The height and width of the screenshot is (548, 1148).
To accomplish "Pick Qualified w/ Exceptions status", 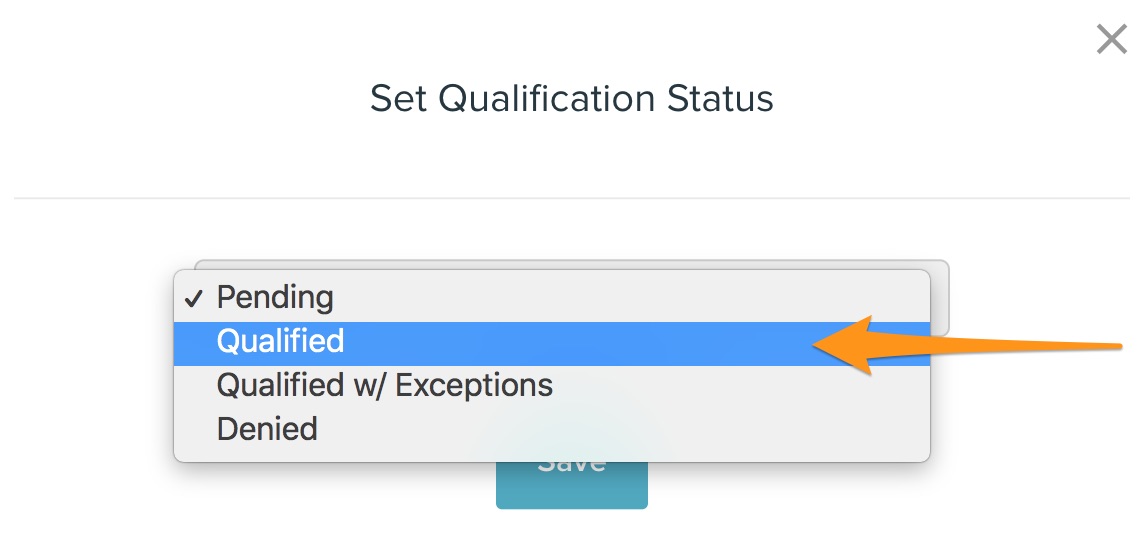I will point(384,386).
